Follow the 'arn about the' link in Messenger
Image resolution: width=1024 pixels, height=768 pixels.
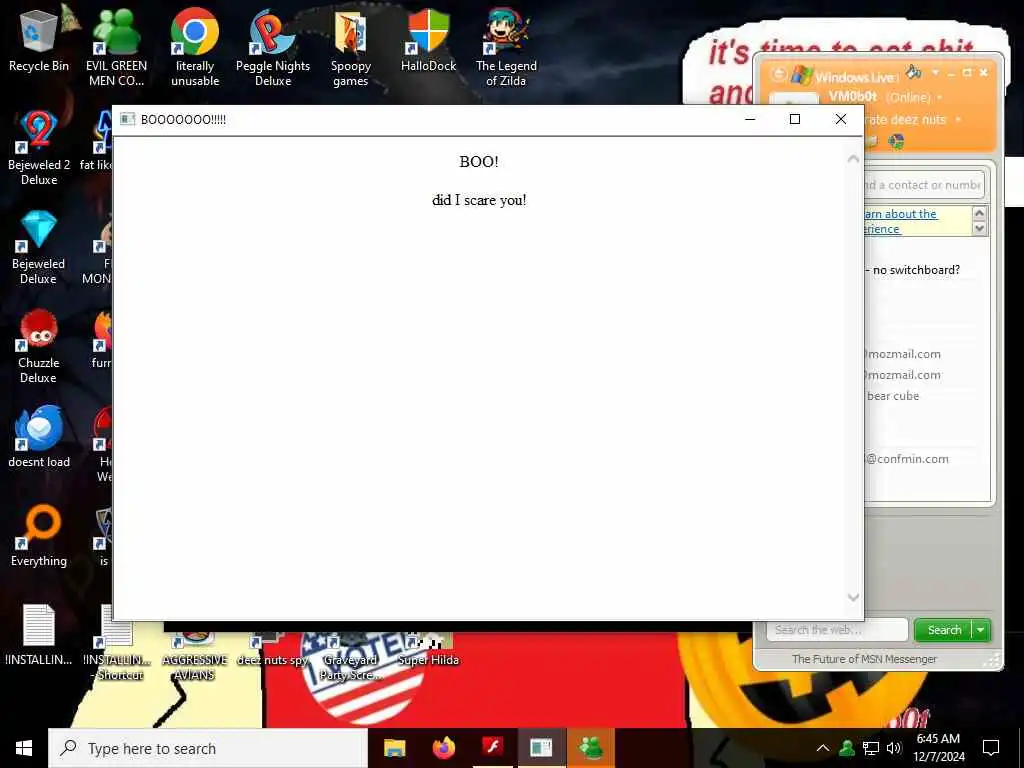(901, 214)
